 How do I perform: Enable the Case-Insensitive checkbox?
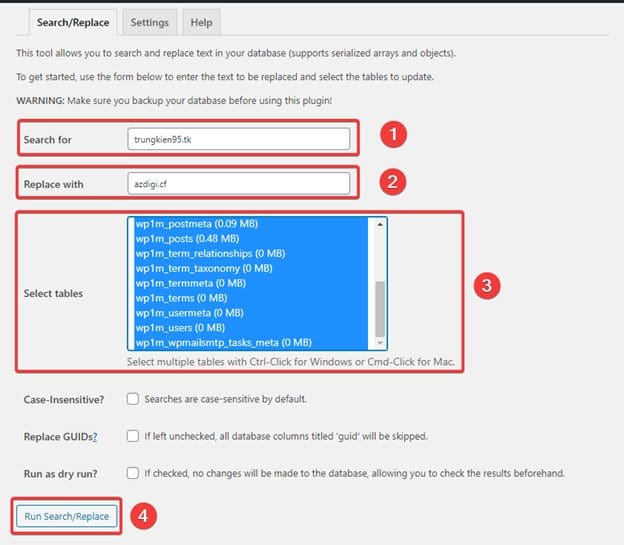point(133,399)
